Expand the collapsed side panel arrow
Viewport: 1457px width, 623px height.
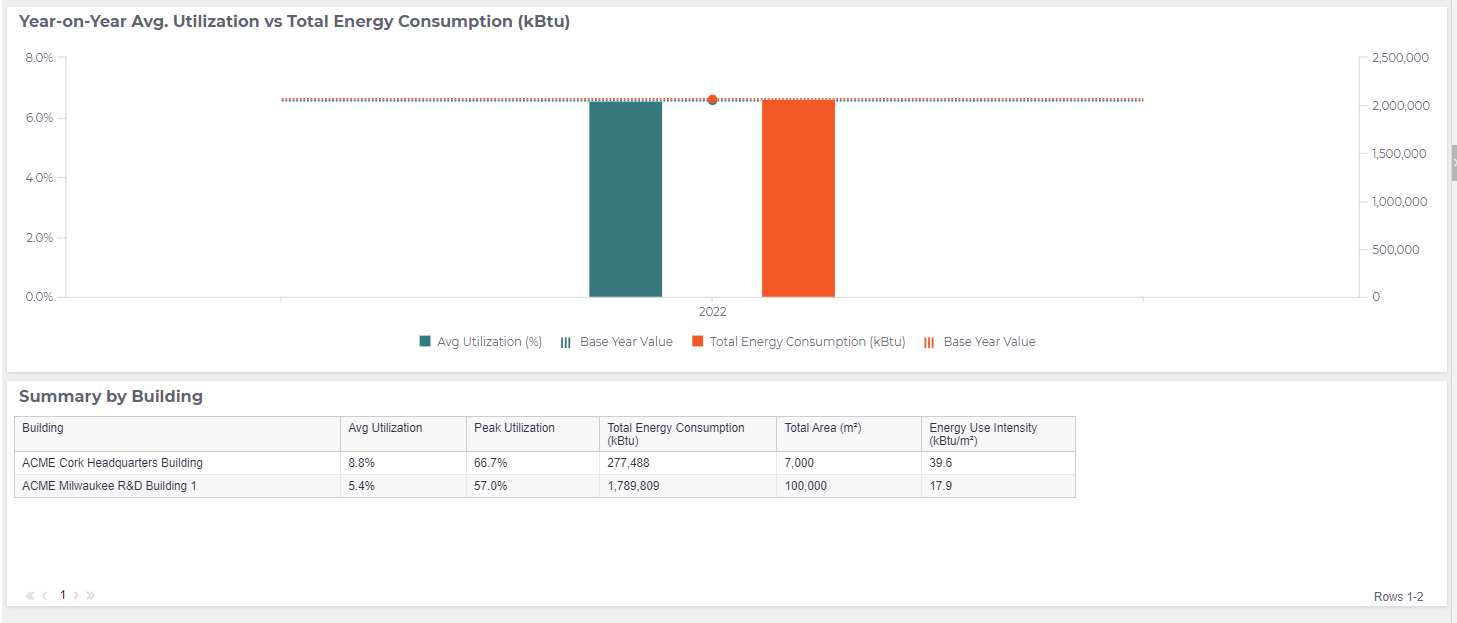[x=1453, y=160]
